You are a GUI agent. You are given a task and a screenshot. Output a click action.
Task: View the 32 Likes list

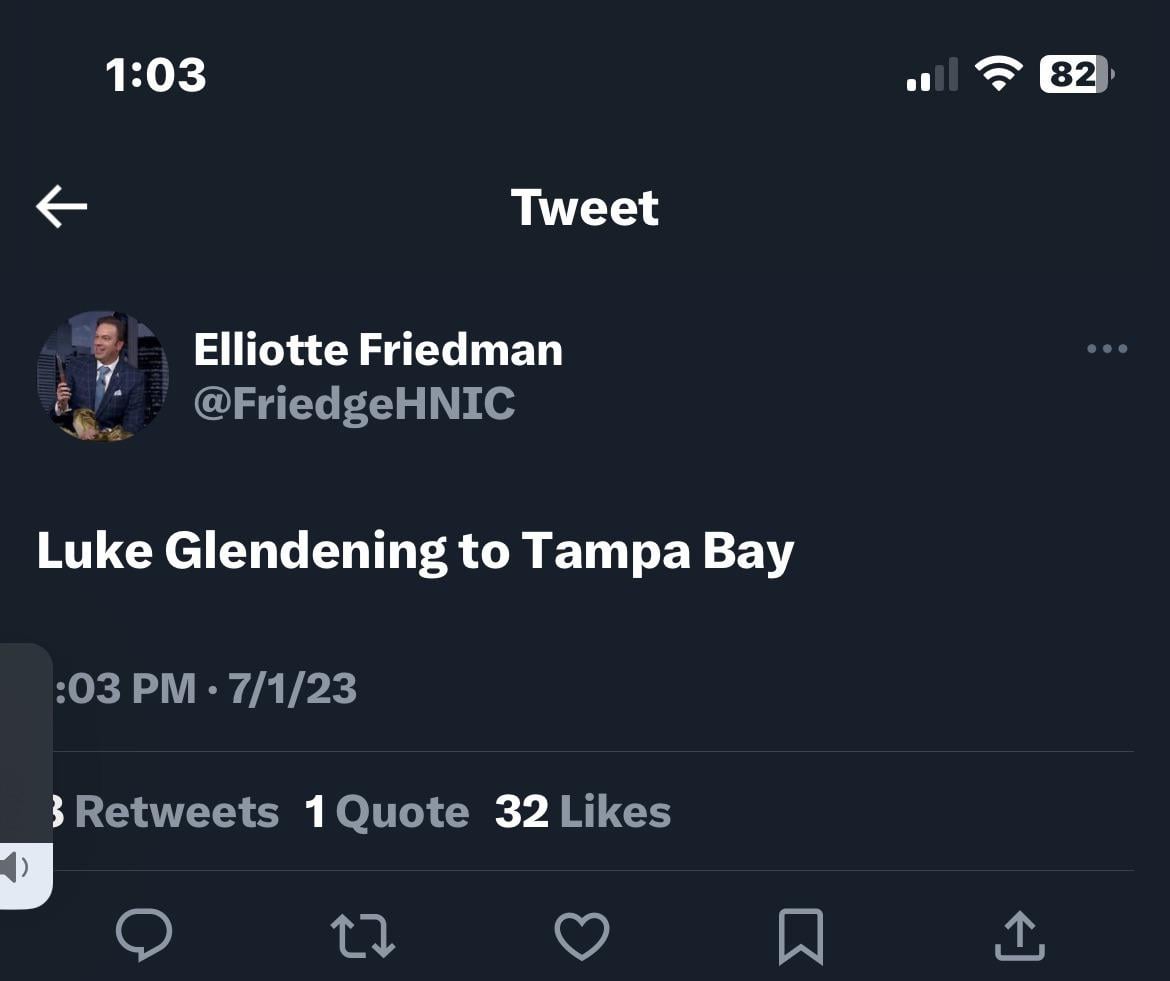(x=583, y=812)
